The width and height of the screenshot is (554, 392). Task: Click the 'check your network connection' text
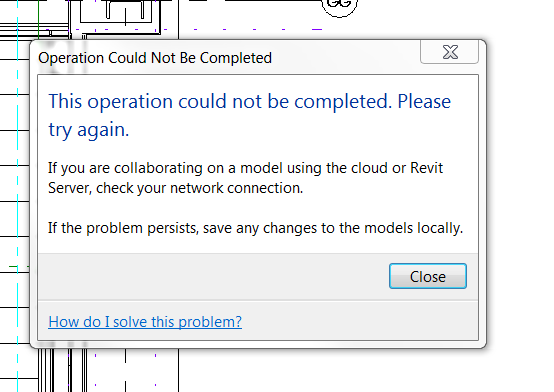click(199, 188)
